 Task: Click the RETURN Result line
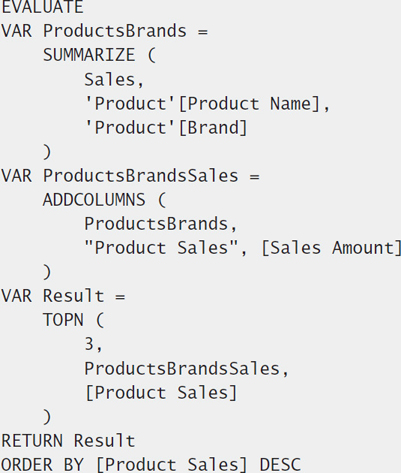(68, 441)
